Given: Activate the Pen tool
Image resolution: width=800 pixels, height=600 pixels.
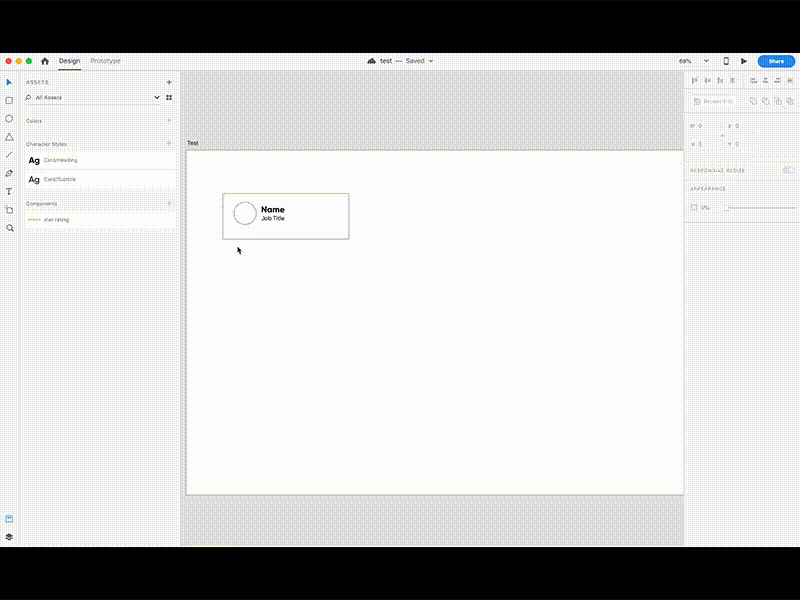Looking at the screenshot, I should tap(9, 173).
